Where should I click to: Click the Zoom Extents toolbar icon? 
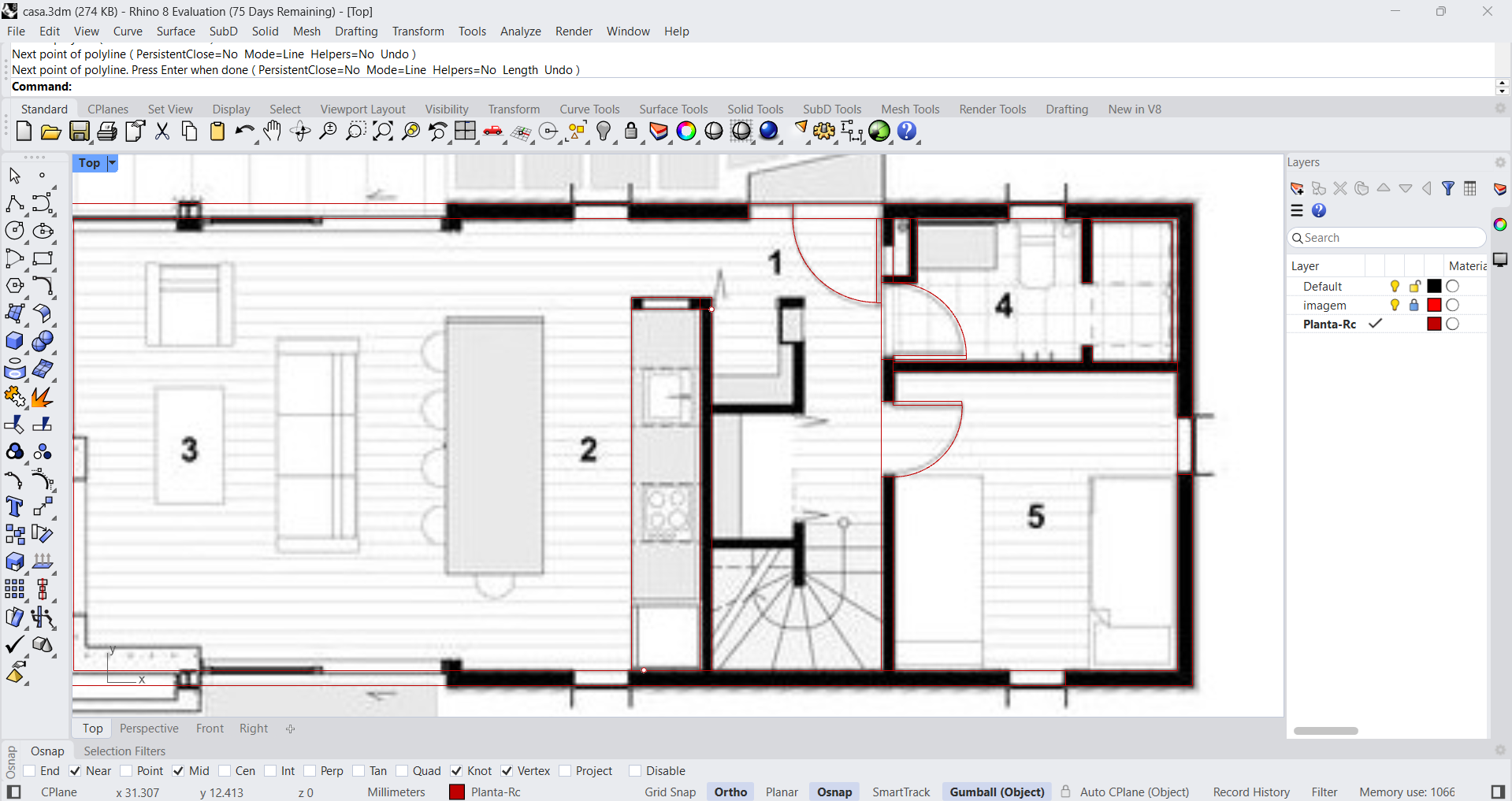383,132
